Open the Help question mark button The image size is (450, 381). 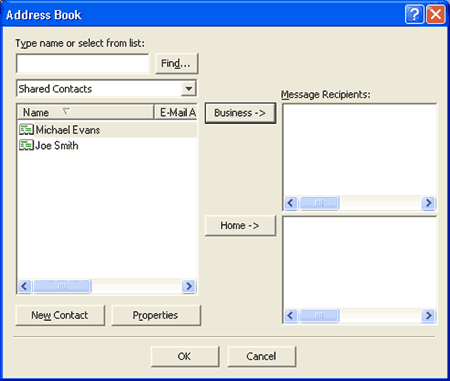[414, 14]
